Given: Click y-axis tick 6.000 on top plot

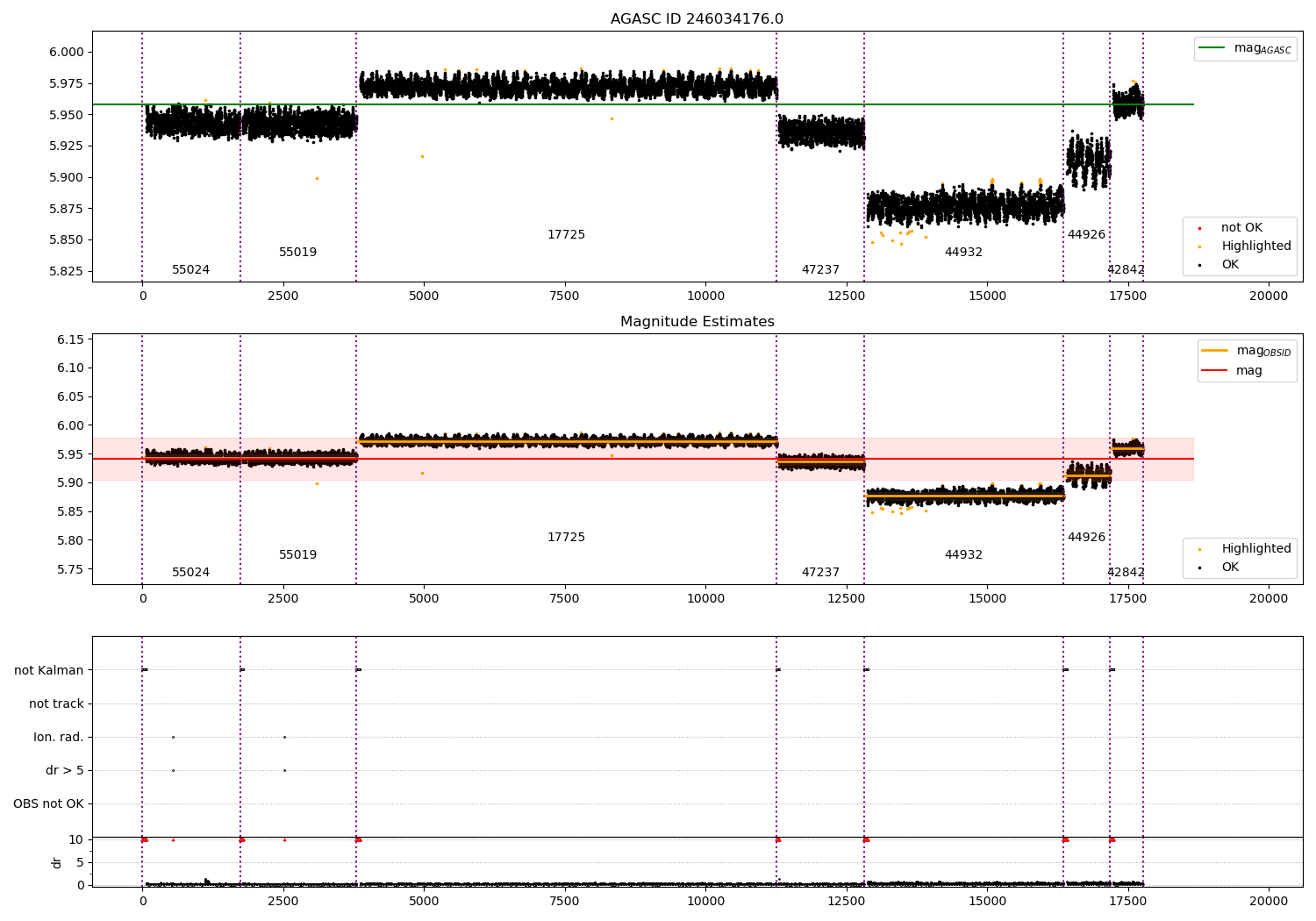Looking at the screenshot, I should coord(67,52).
